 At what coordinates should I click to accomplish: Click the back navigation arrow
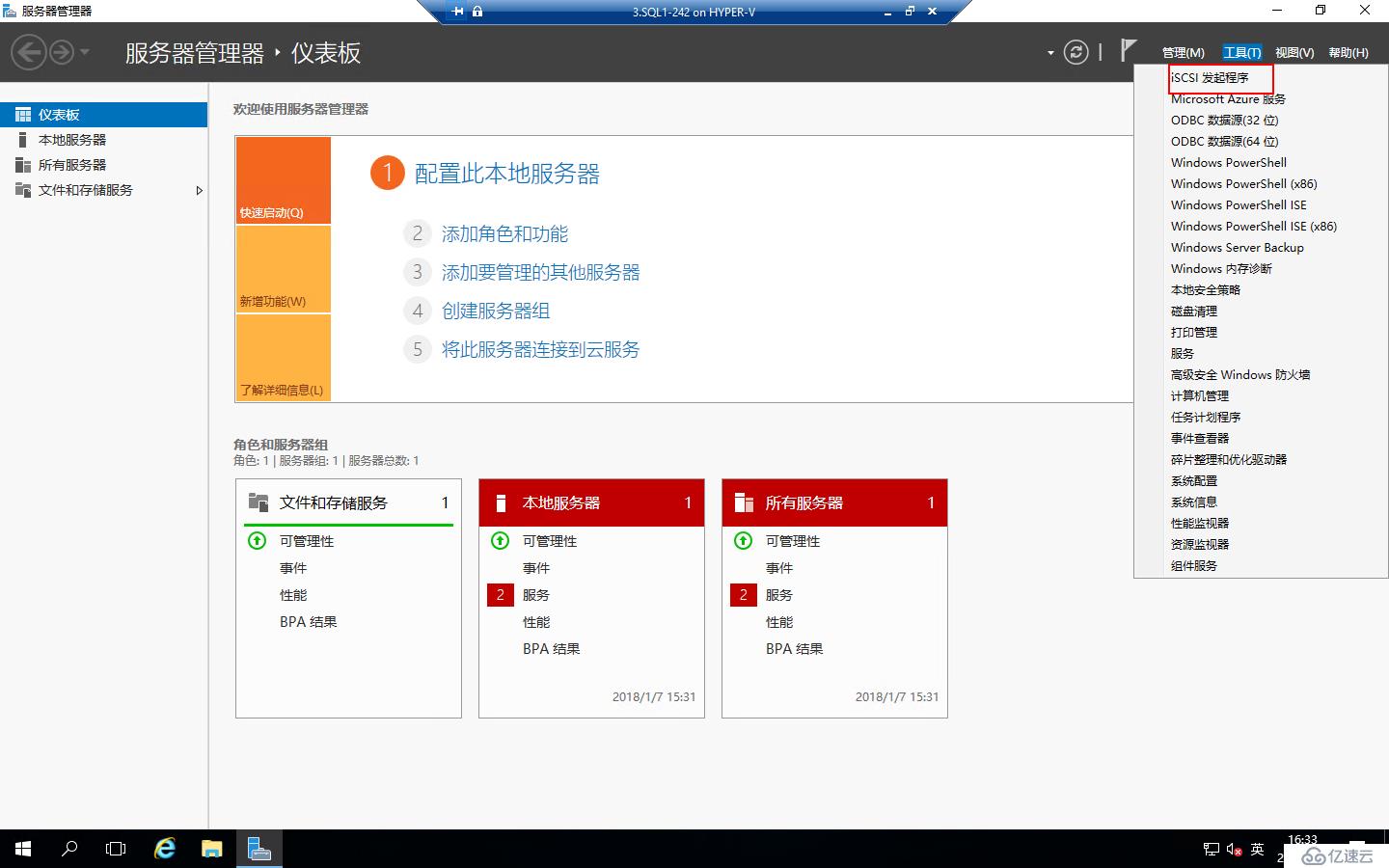(x=29, y=52)
